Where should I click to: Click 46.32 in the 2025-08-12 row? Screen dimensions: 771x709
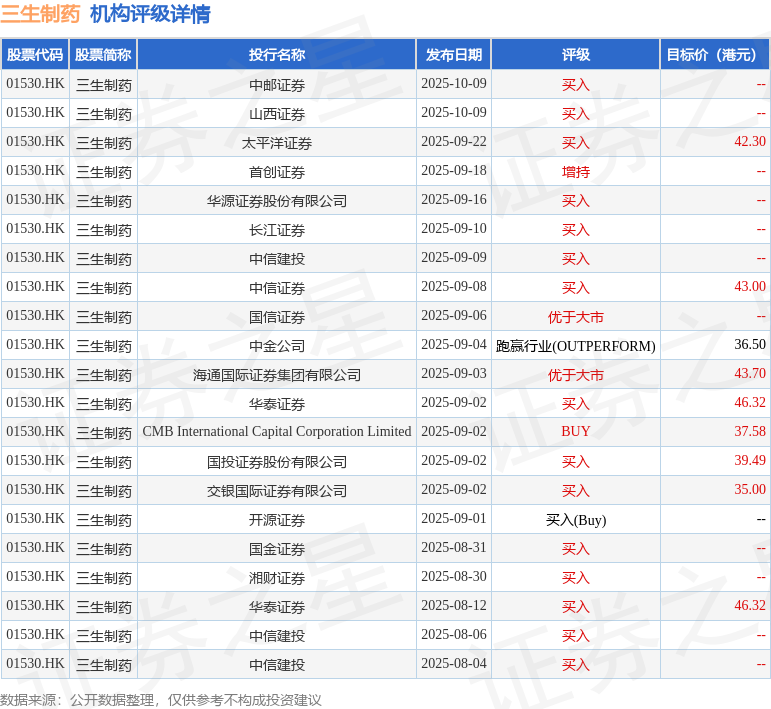[x=750, y=606]
